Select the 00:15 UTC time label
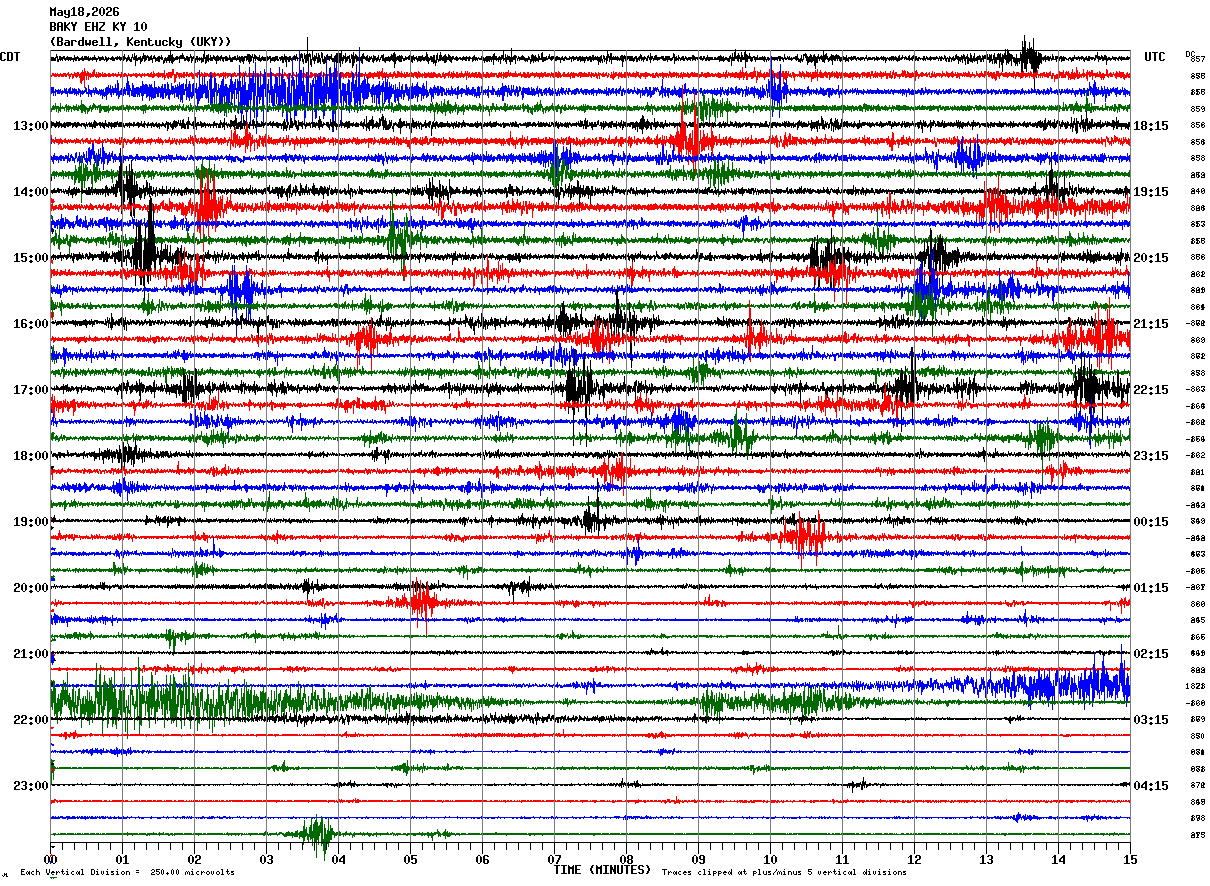The width and height of the screenshot is (1210, 886). [1151, 522]
